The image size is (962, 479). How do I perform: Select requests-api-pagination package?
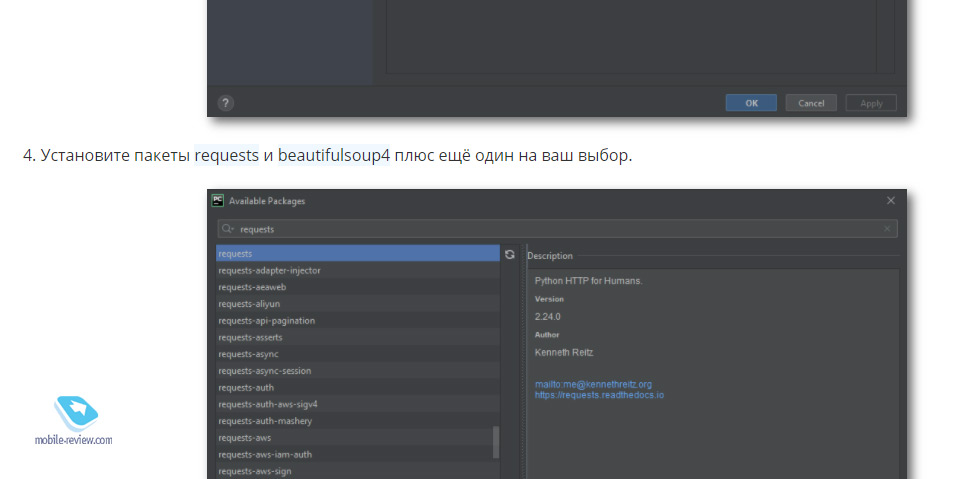click(358, 321)
